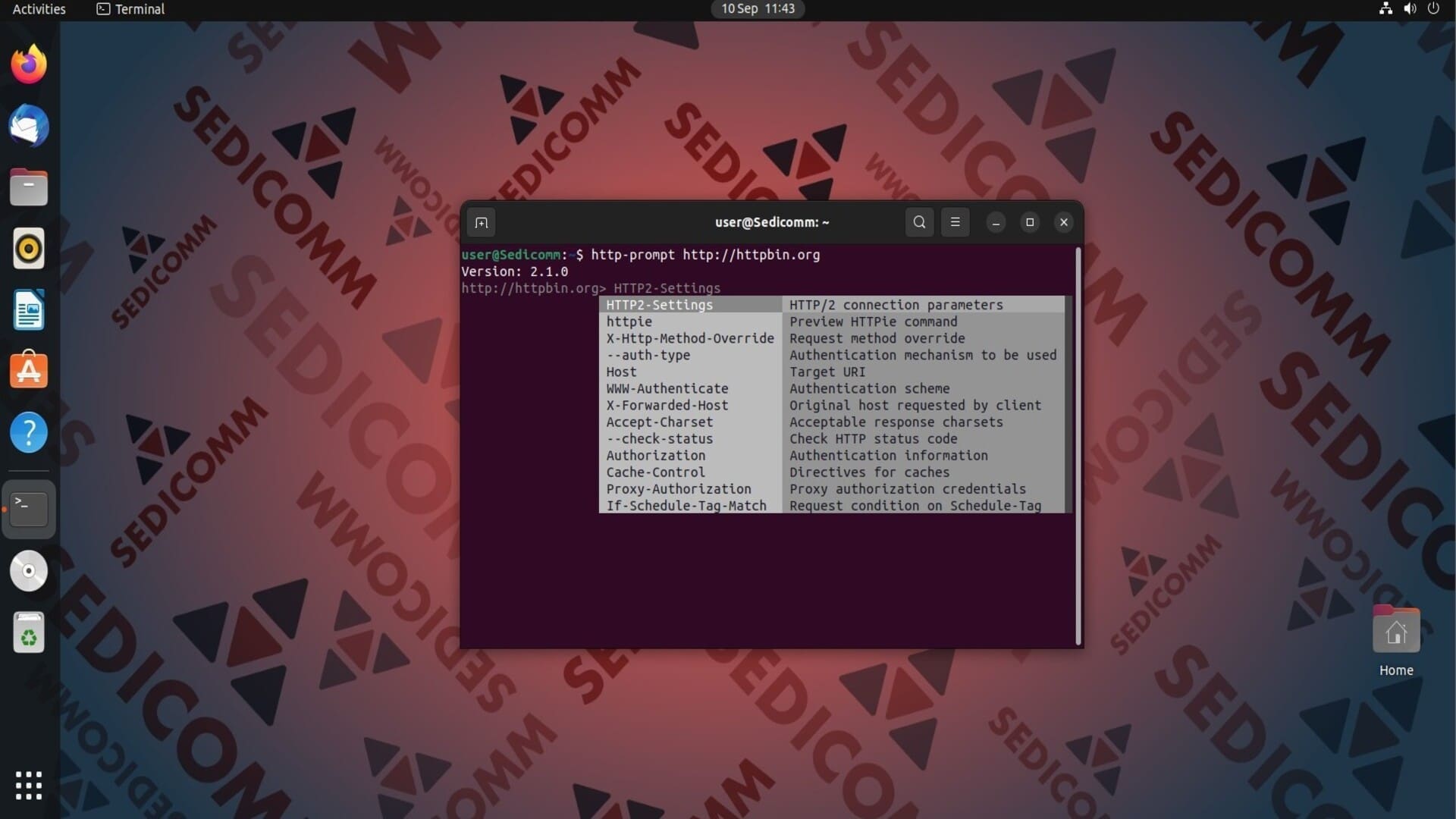
Task: Choose Proxy-Authorization suggestion
Action: (690, 488)
